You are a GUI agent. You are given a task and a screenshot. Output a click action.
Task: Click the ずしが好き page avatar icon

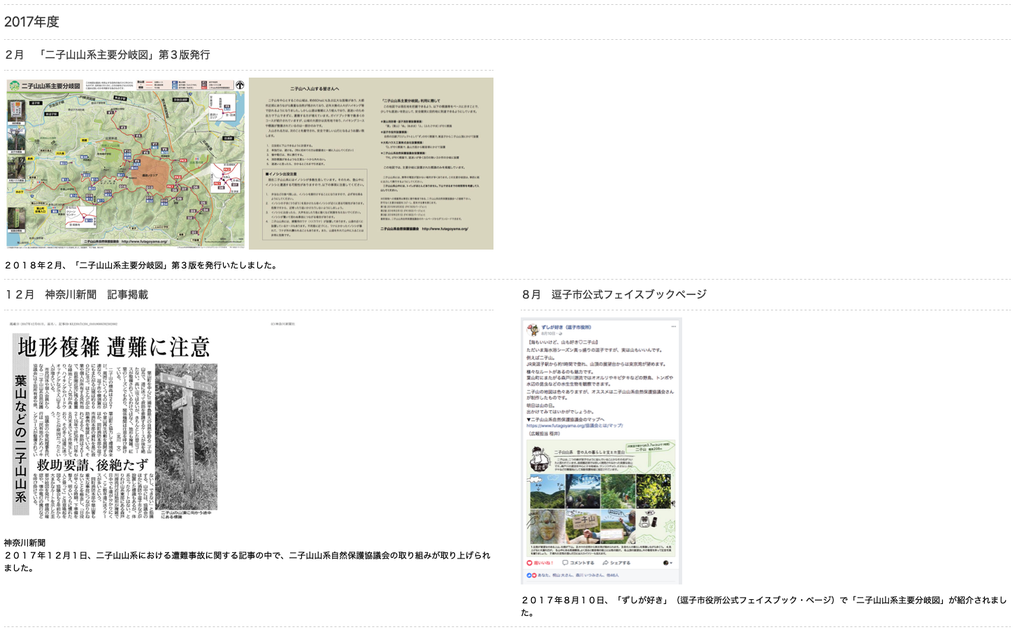point(533,329)
